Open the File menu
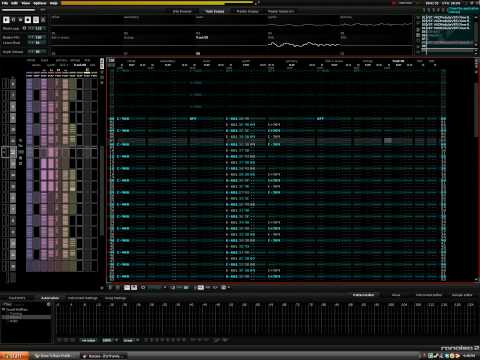Image resolution: width=480 pixels, height=360 pixels. tap(5, 3)
